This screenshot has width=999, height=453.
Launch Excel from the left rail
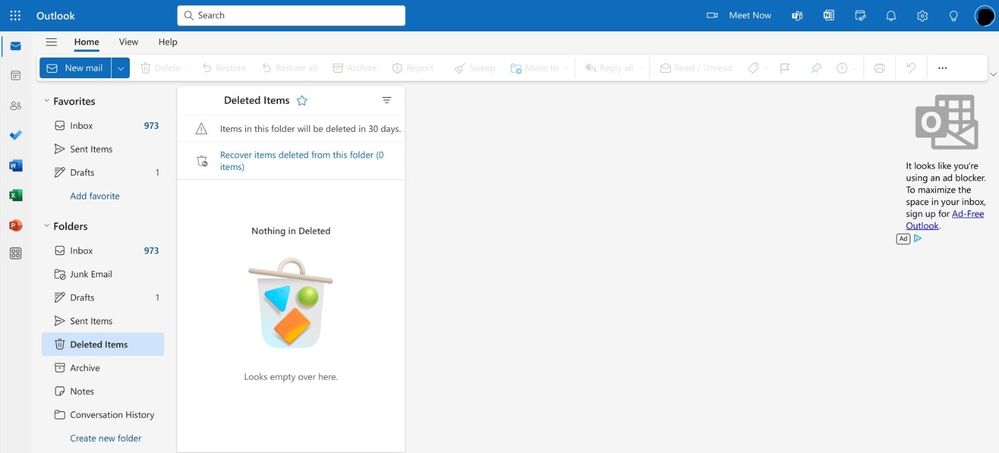tap(15, 196)
